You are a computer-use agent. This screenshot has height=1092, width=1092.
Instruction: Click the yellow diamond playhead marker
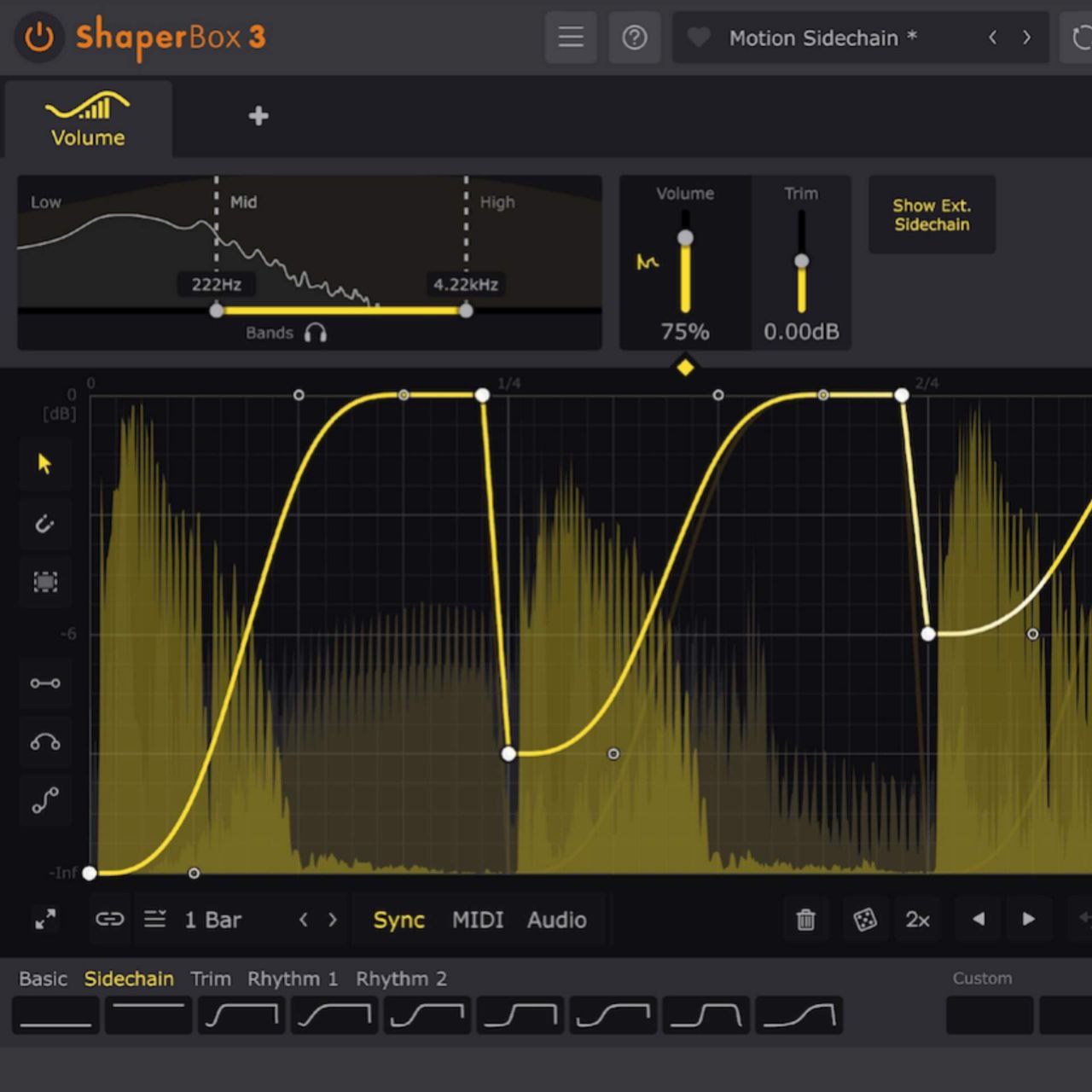pos(685,368)
